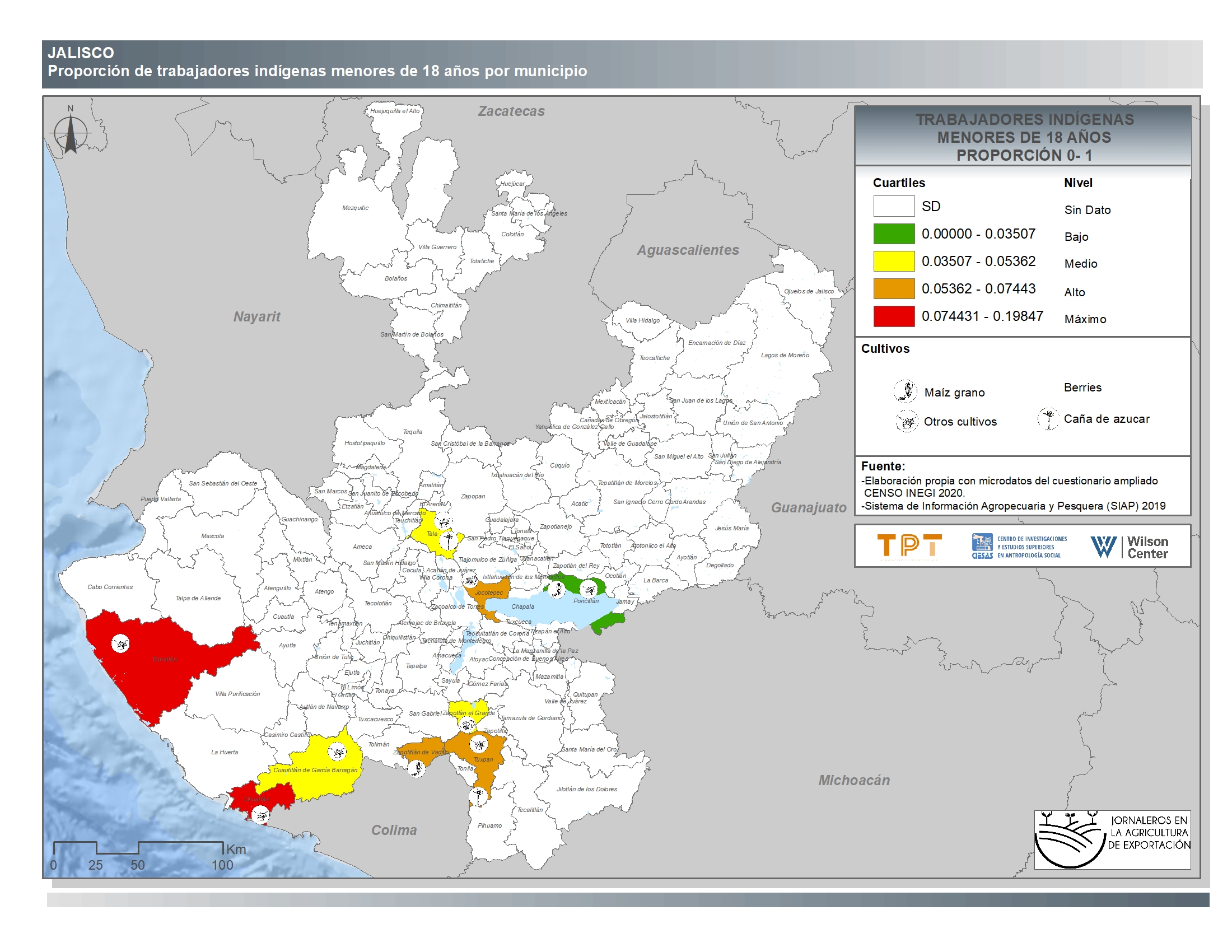Click the yellow Medio legend swatch
Viewport: 1232px width, 952px height.
point(894,261)
